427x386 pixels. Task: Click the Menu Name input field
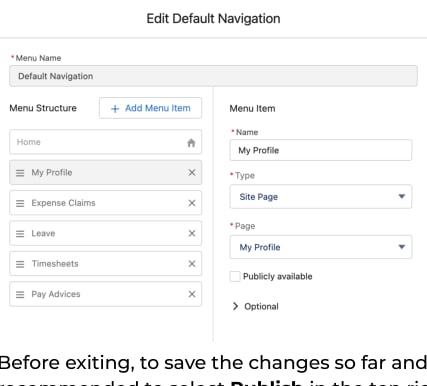point(213,76)
